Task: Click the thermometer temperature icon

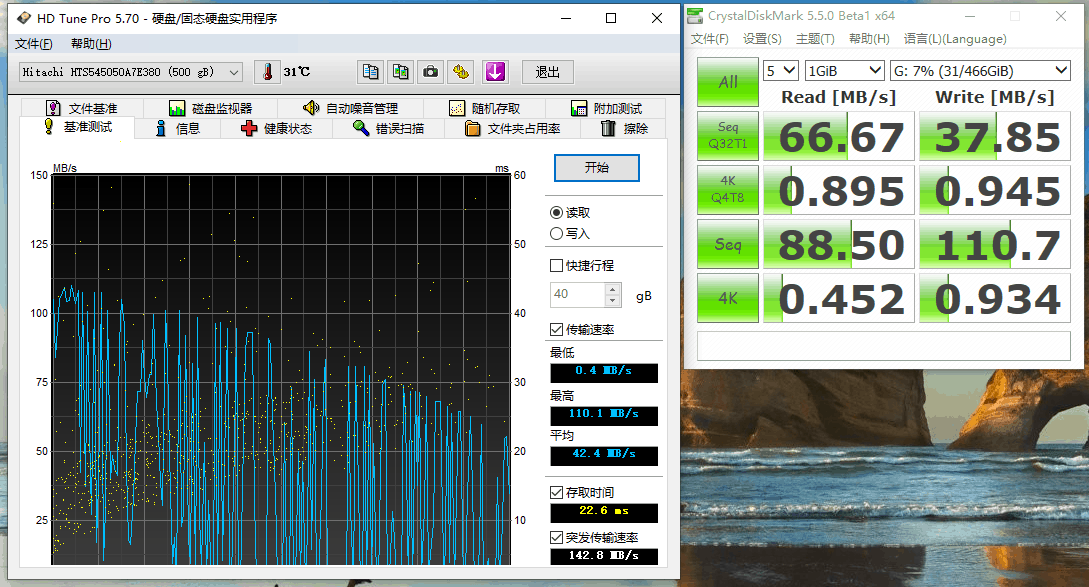Action: pyautogui.click(x=267, y=72)
